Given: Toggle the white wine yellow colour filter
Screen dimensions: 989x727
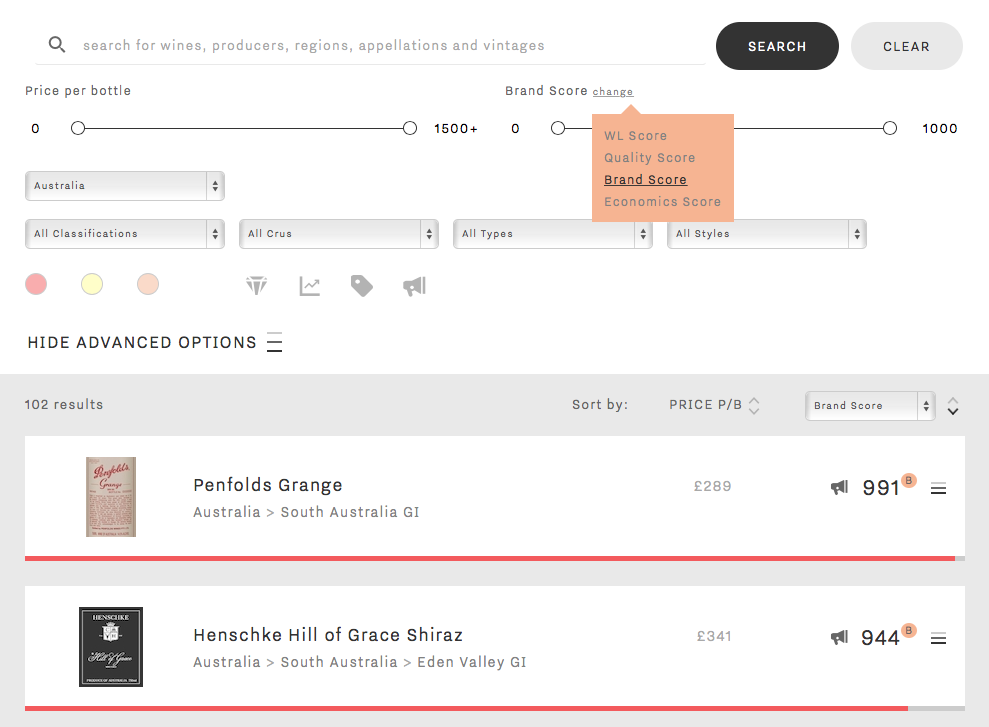Looking at the screenshot, I should click(x=92, y=284).
